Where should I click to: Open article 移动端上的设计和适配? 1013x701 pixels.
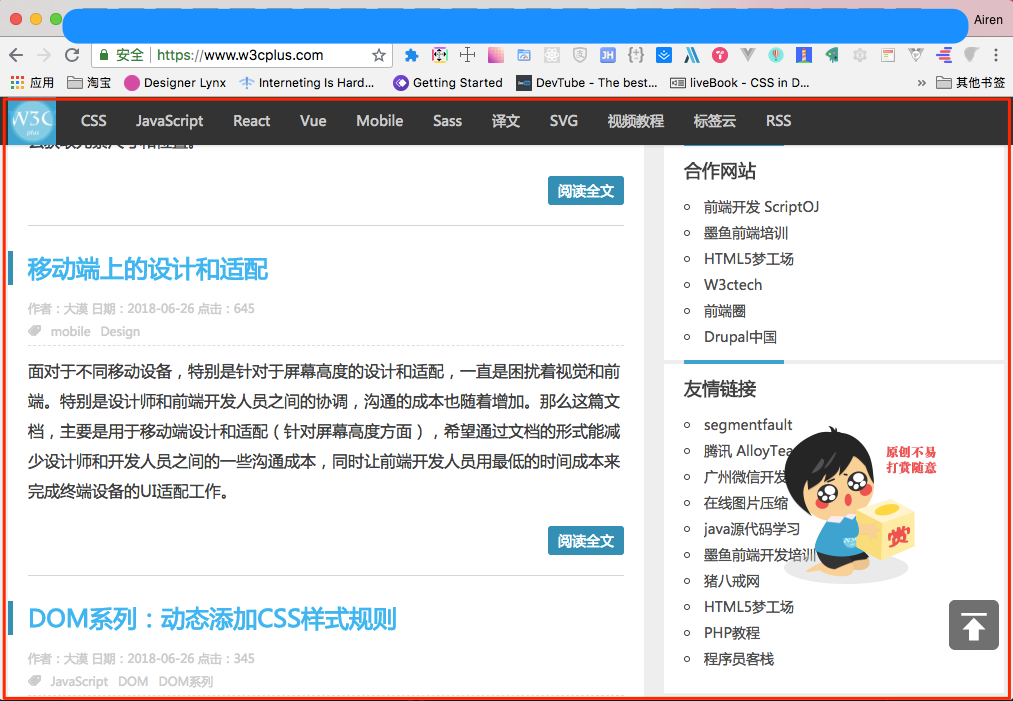pos(147,269)
